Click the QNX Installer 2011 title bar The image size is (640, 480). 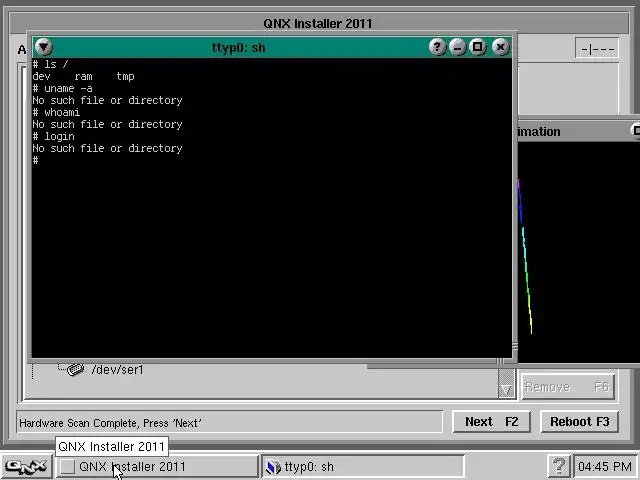click(x=318, y=23)
